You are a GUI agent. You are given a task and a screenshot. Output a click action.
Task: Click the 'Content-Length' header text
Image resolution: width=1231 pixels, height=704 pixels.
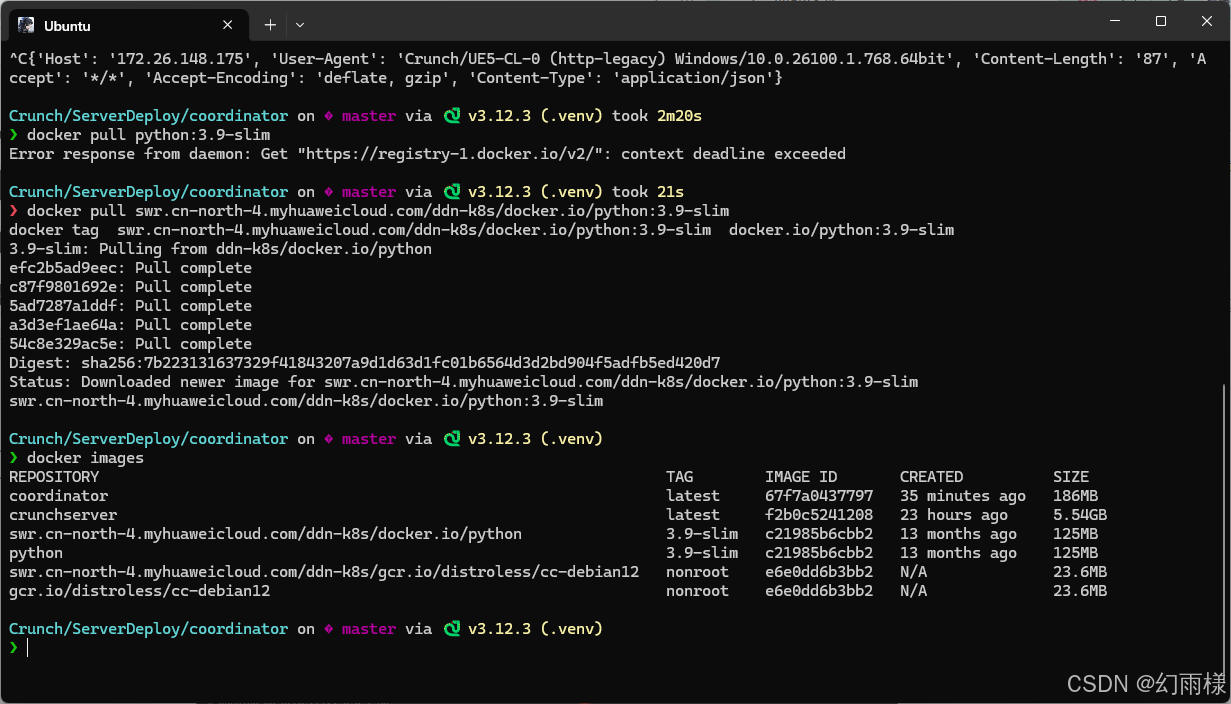pyautogui.click(x=1044, y=59)
